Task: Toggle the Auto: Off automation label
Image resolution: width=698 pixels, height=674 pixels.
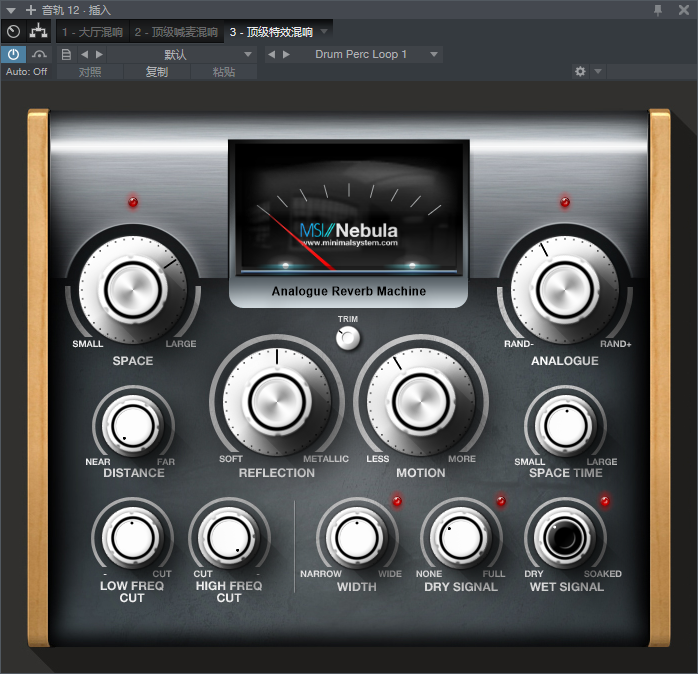Action: coord(26,72)
